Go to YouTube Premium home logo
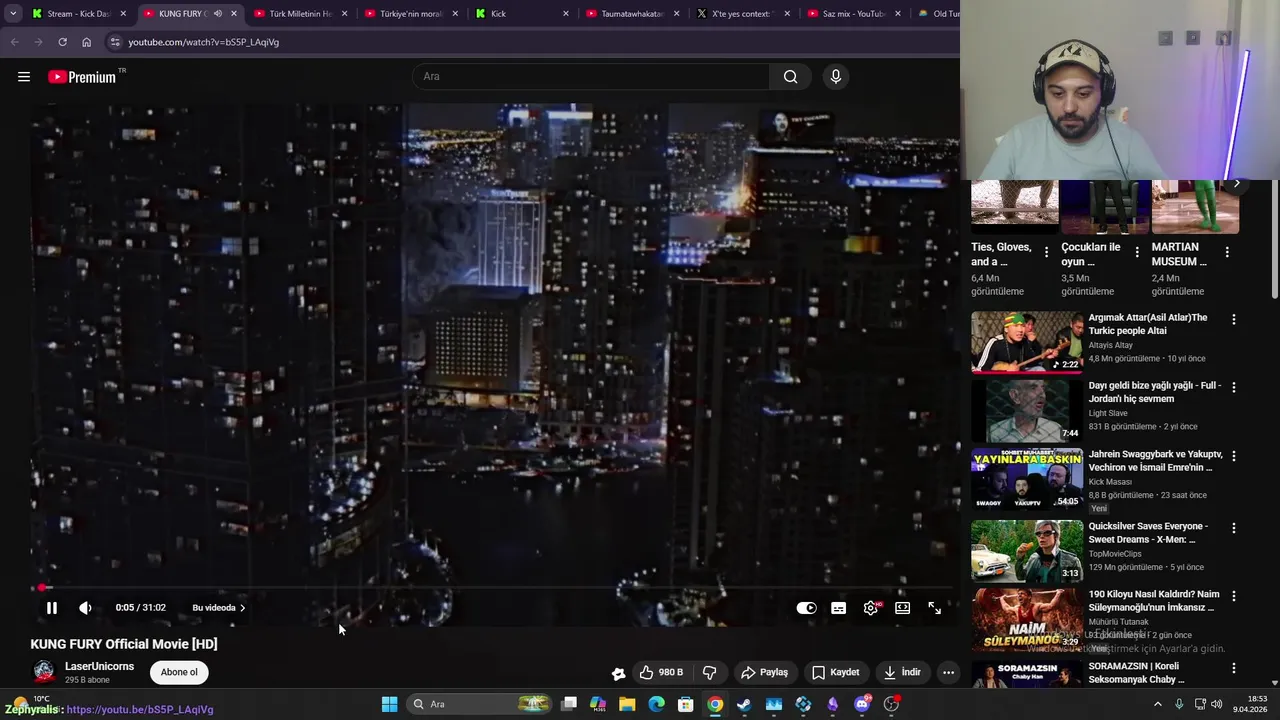 82,77
